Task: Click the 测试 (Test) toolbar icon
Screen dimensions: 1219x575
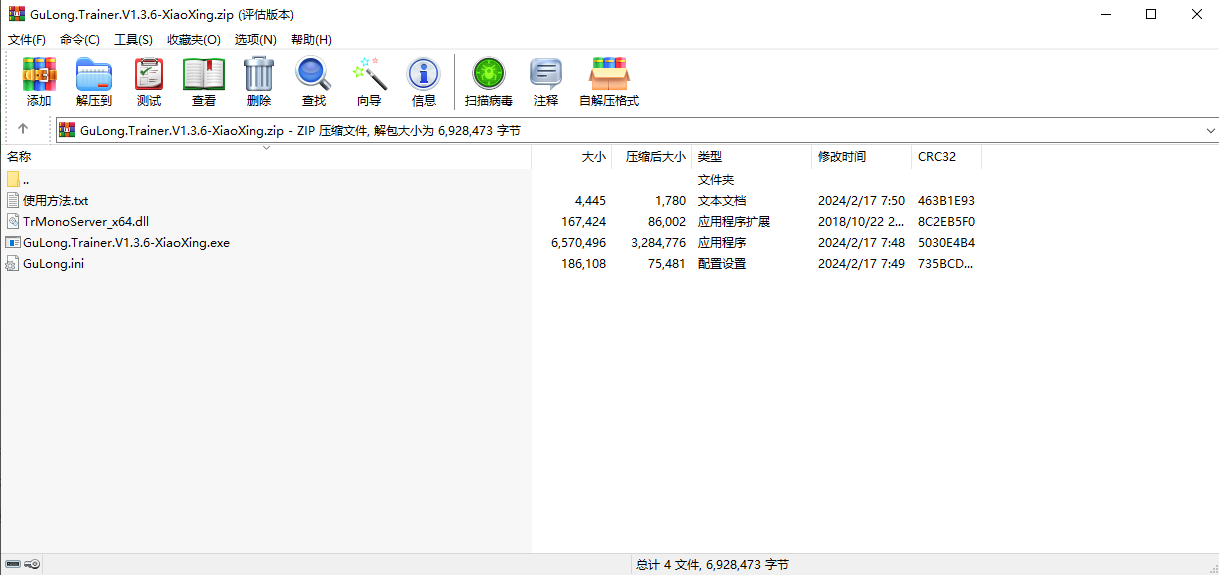Action: 149,74
